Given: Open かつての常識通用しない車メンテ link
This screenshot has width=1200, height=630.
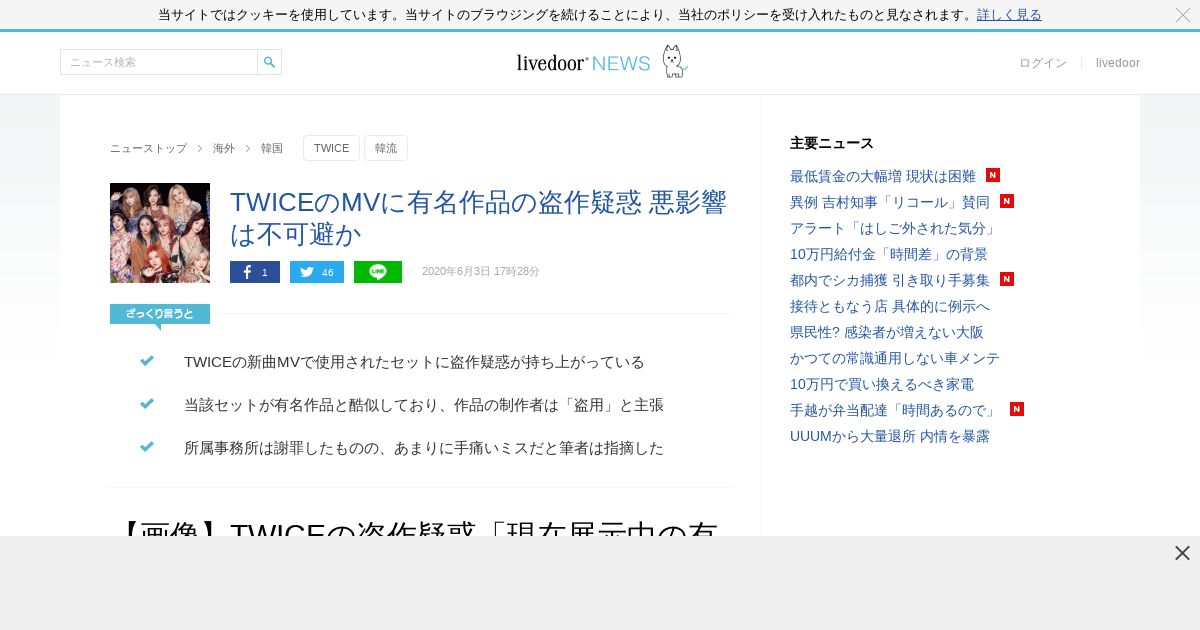Looking at the screenshot, I should tap(895, 358).
